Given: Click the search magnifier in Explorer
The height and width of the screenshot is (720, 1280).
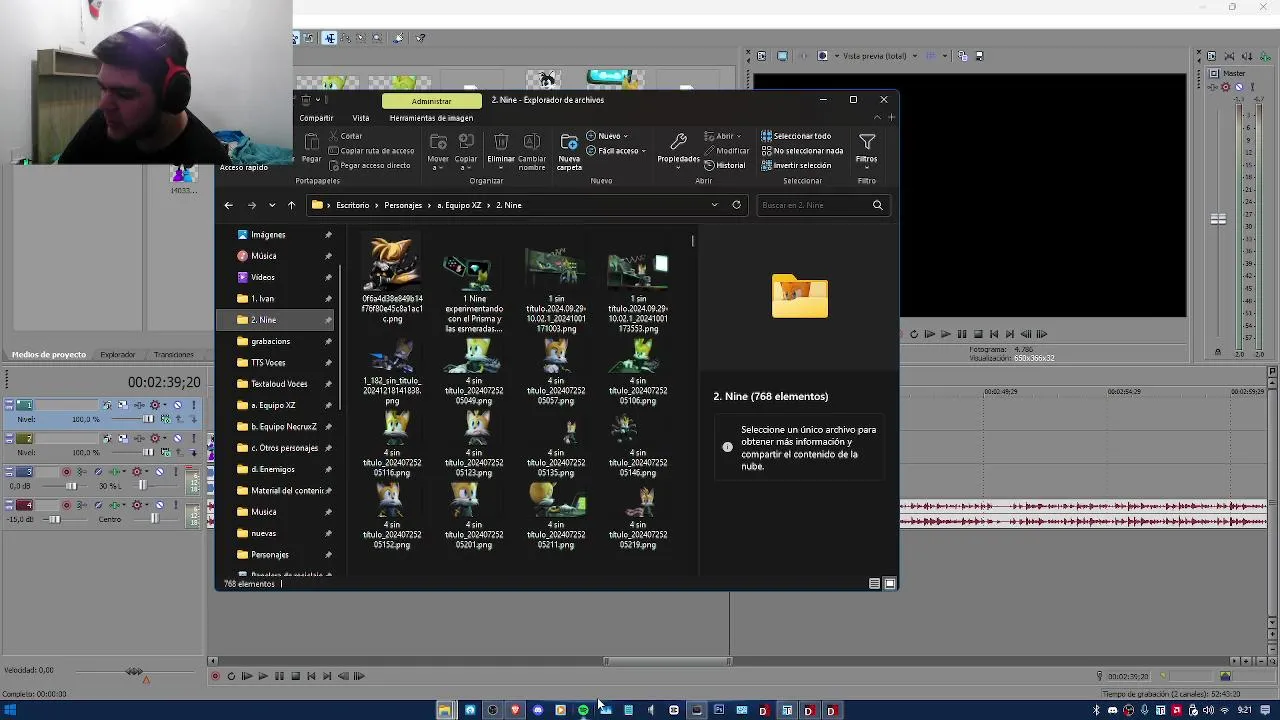Looking at the screenshot, I should (x=878, y=205).
